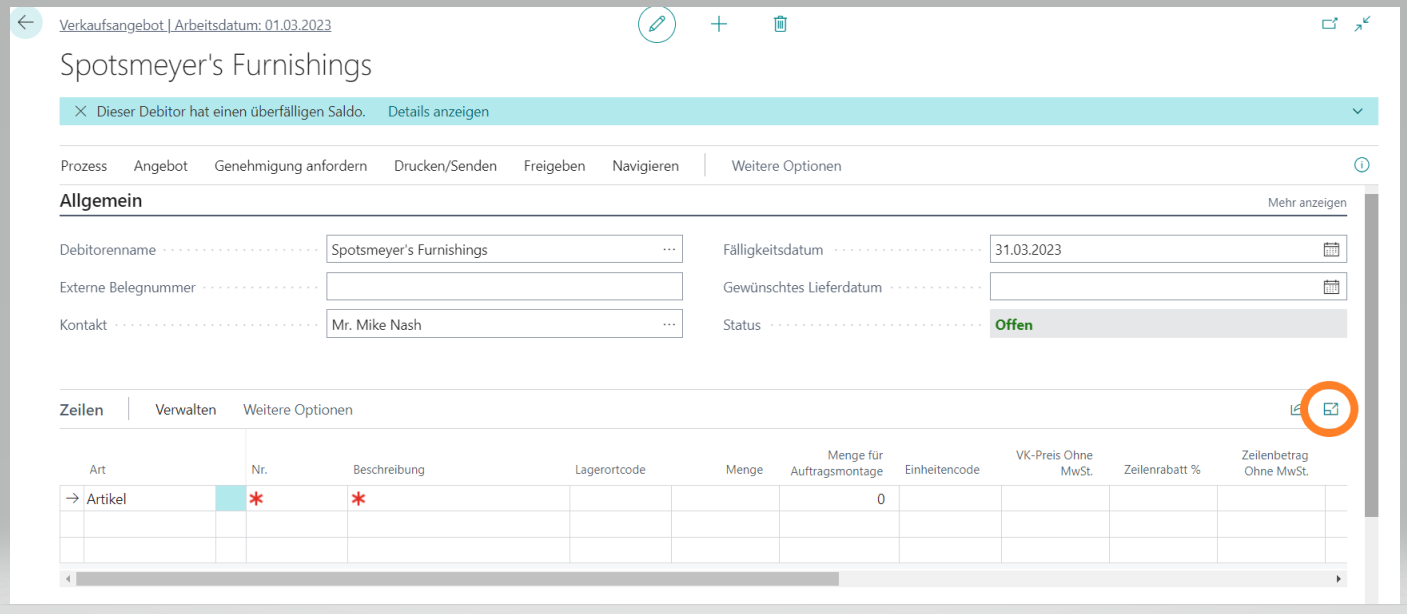Dismiss the overdue balance notification
Viewport: 1407px width, 614px height.
81,112
